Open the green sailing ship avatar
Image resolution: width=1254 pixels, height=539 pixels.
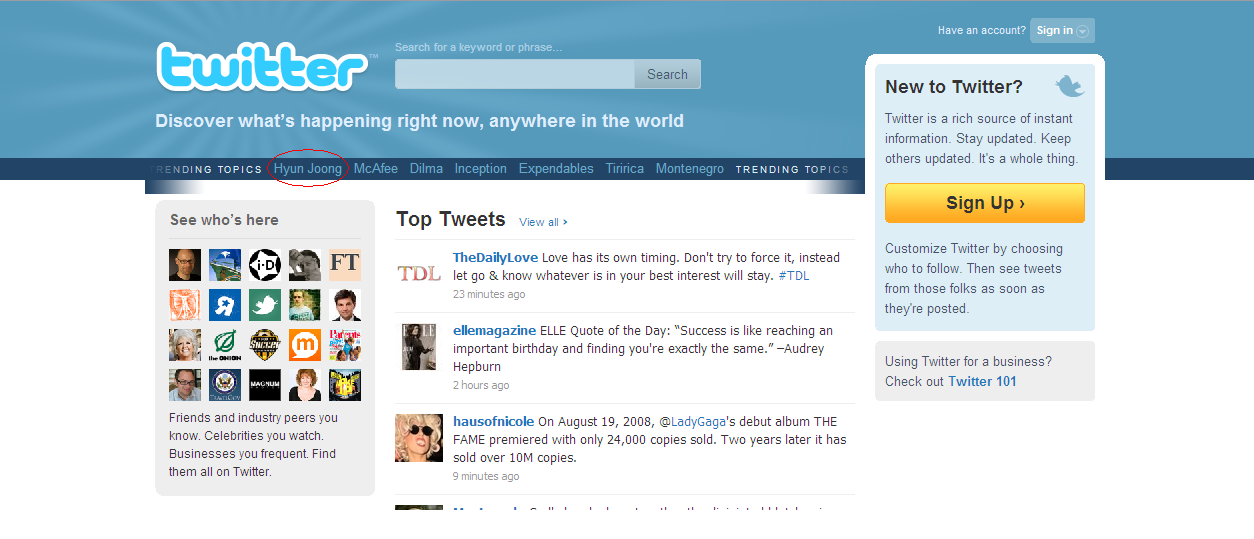click(x=225, y=265)
